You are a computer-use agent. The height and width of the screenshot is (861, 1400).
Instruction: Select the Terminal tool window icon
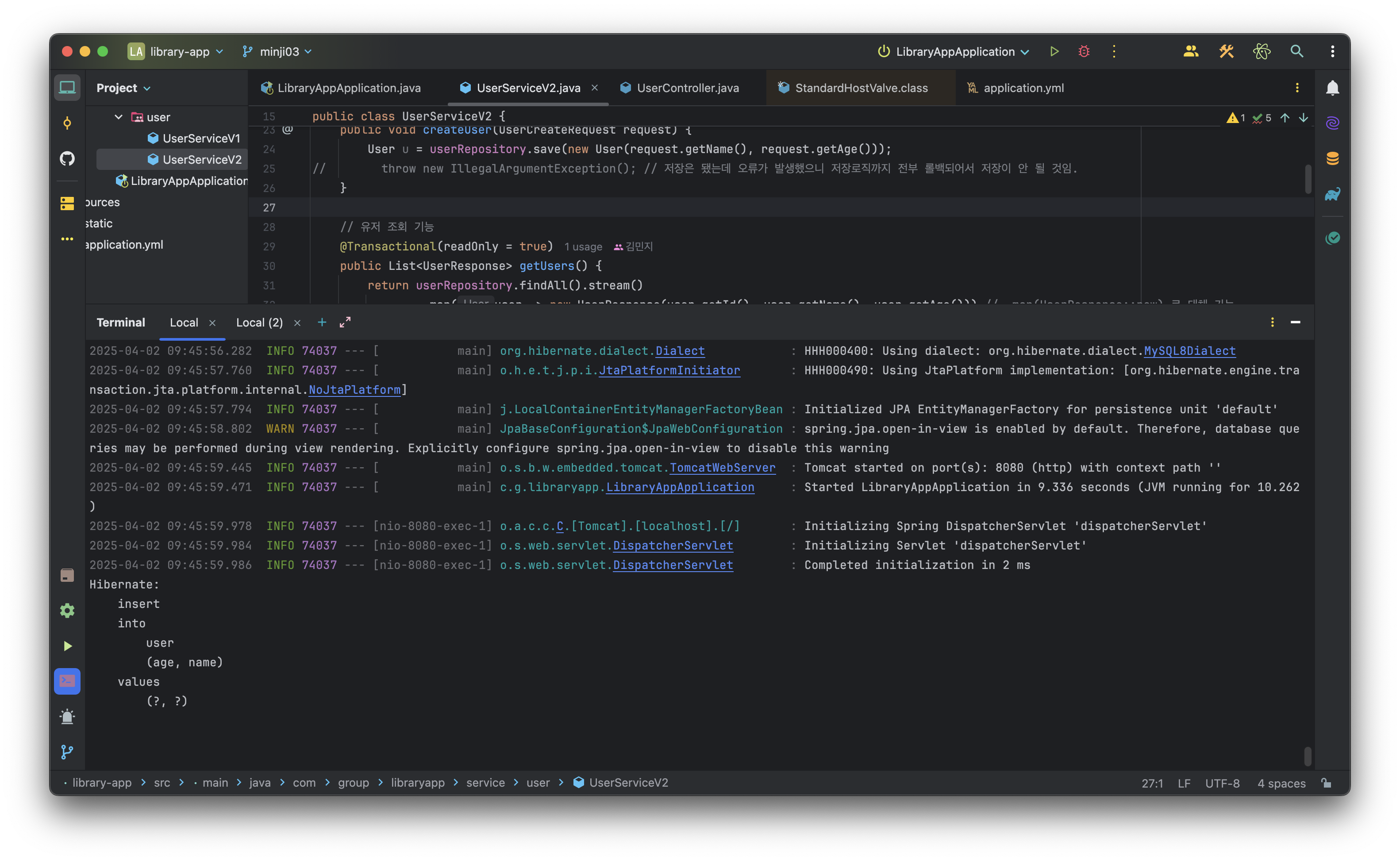67,681
